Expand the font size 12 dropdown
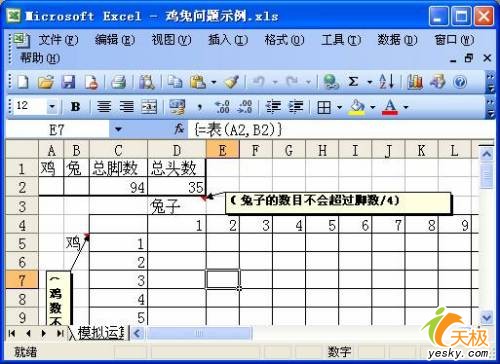Screen dimensions: 500x364 tap(52, 107)
